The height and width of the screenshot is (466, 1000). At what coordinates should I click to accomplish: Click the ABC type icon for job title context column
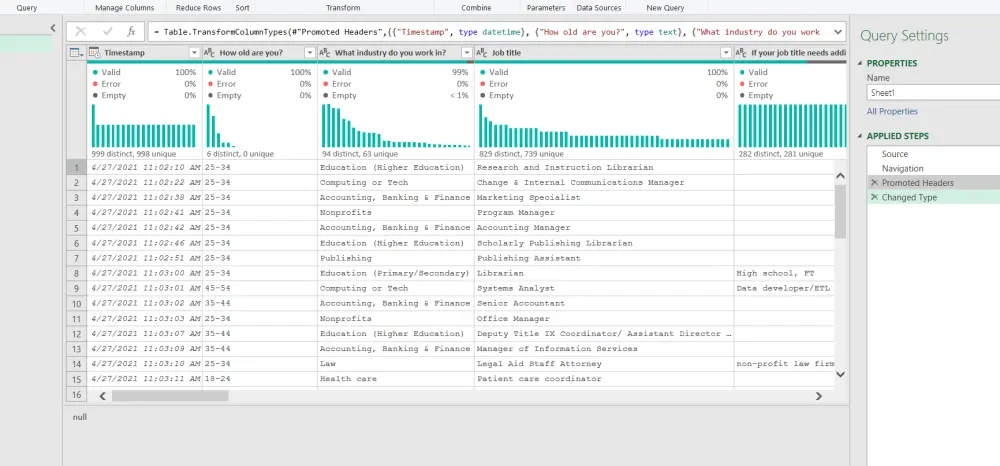click(741, 52)
